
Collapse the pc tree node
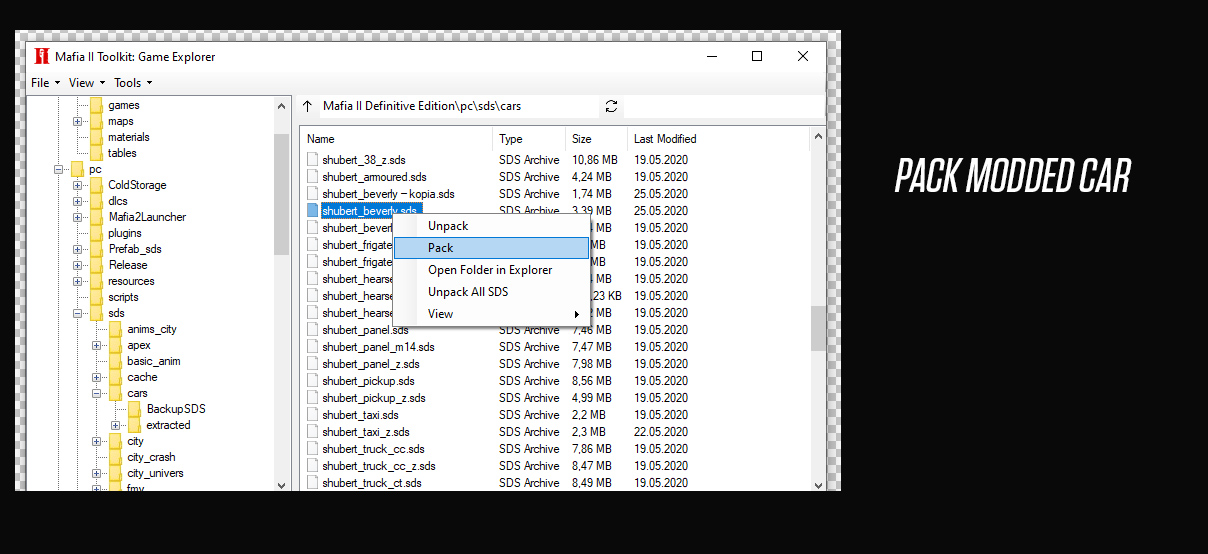[59, 169]
